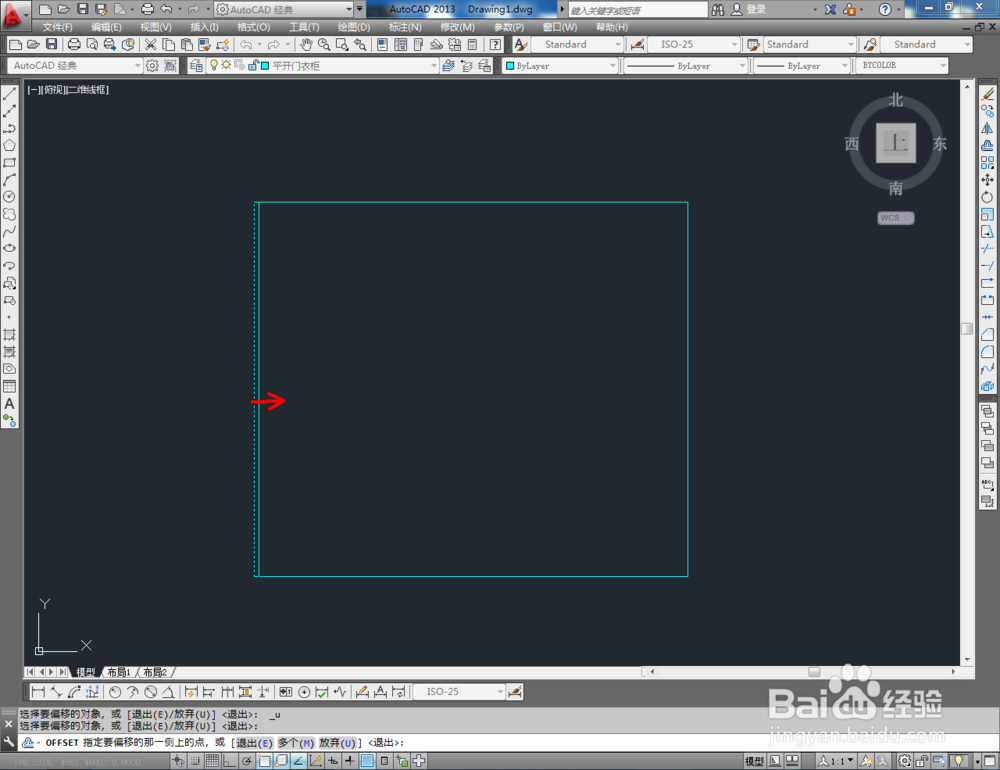Click the vertical scrollbar thumb of drawing area

pos(967,329)
